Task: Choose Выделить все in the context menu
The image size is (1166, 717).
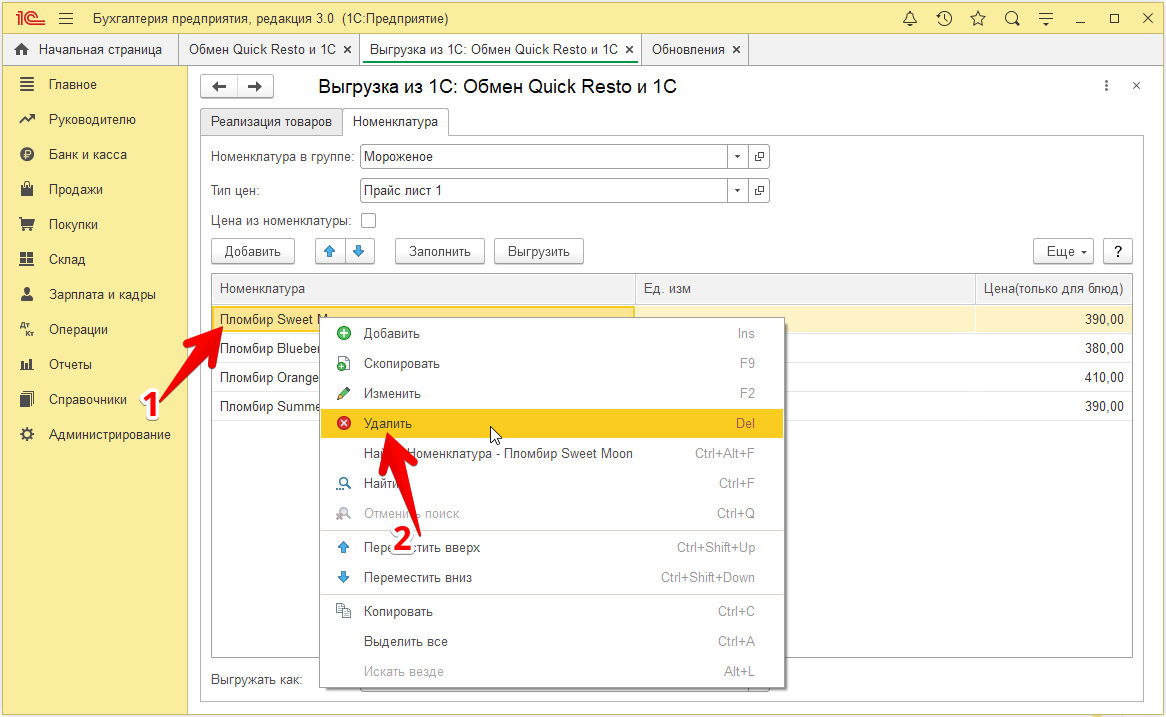Action: (x=552, y=641)
